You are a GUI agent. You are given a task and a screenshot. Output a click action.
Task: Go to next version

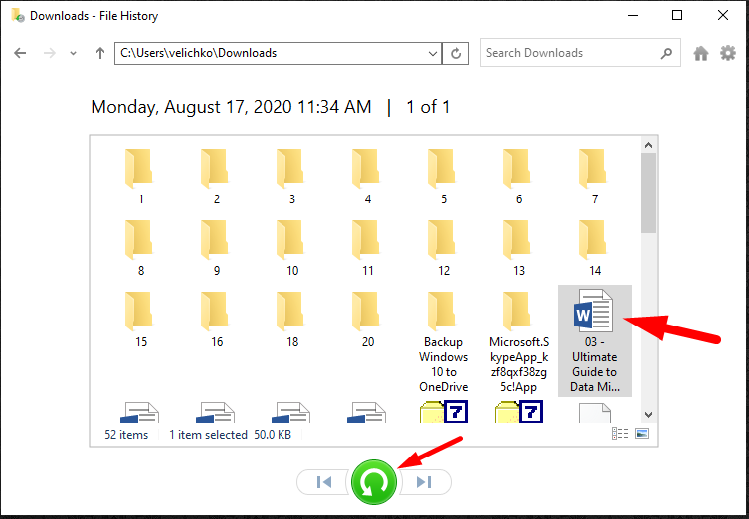(424, 482)
